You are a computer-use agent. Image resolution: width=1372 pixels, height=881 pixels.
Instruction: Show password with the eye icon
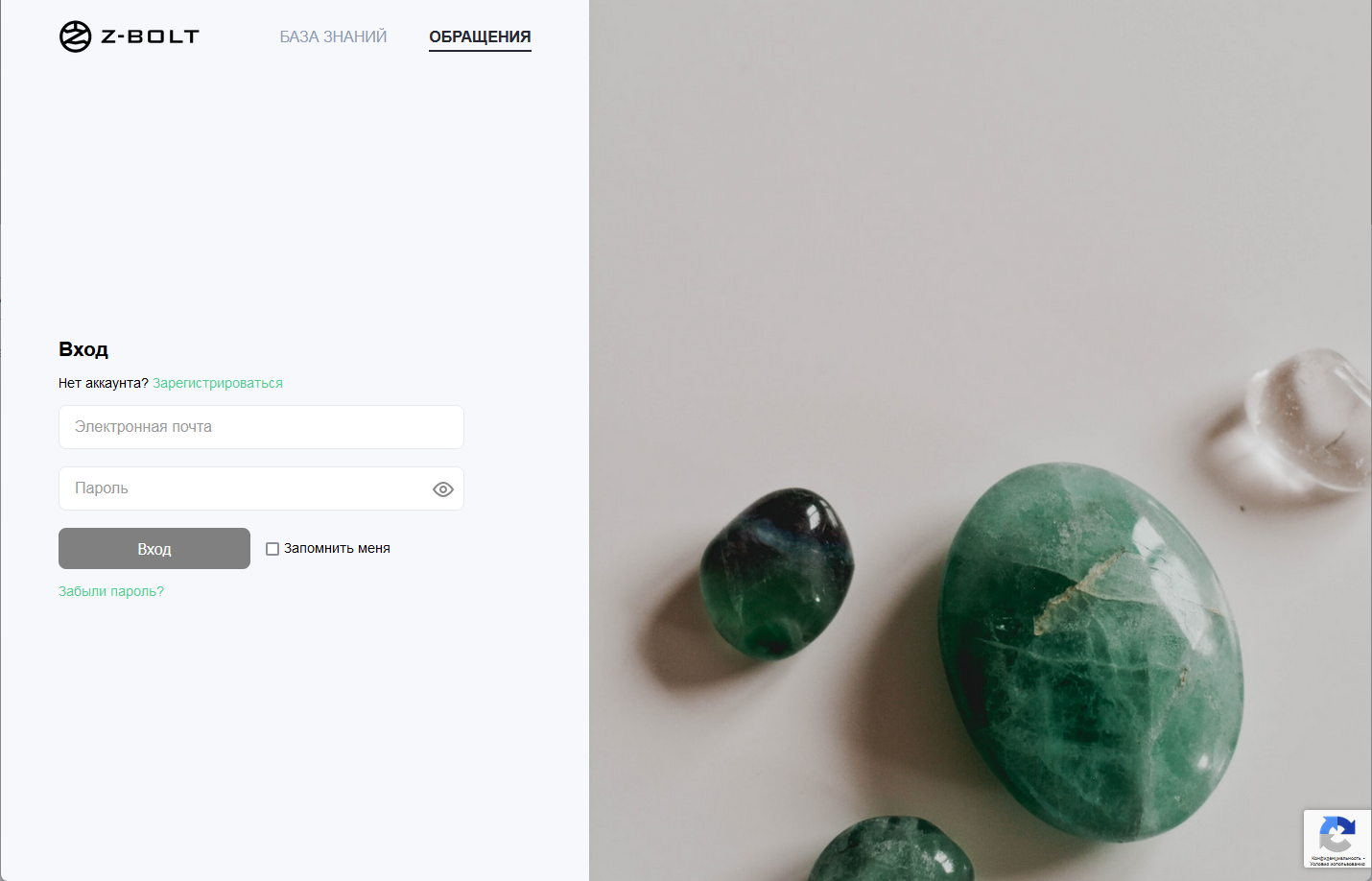tap(442, 489)
